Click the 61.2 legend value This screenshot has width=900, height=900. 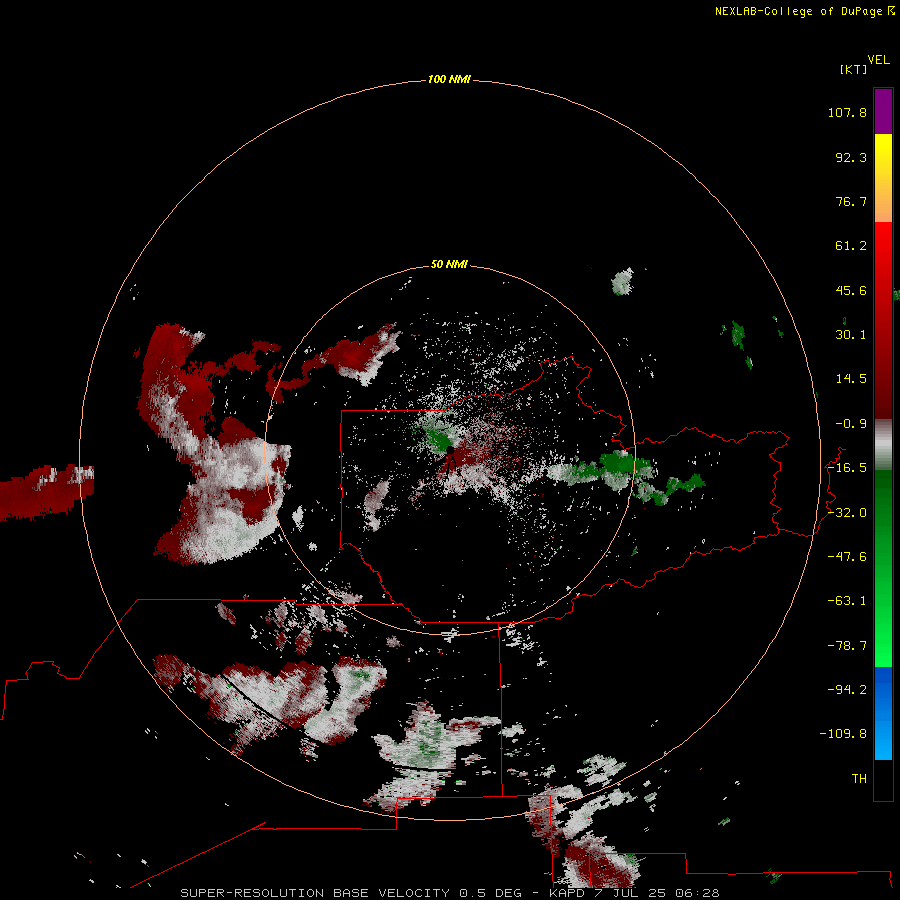click(x=851, y=246)
